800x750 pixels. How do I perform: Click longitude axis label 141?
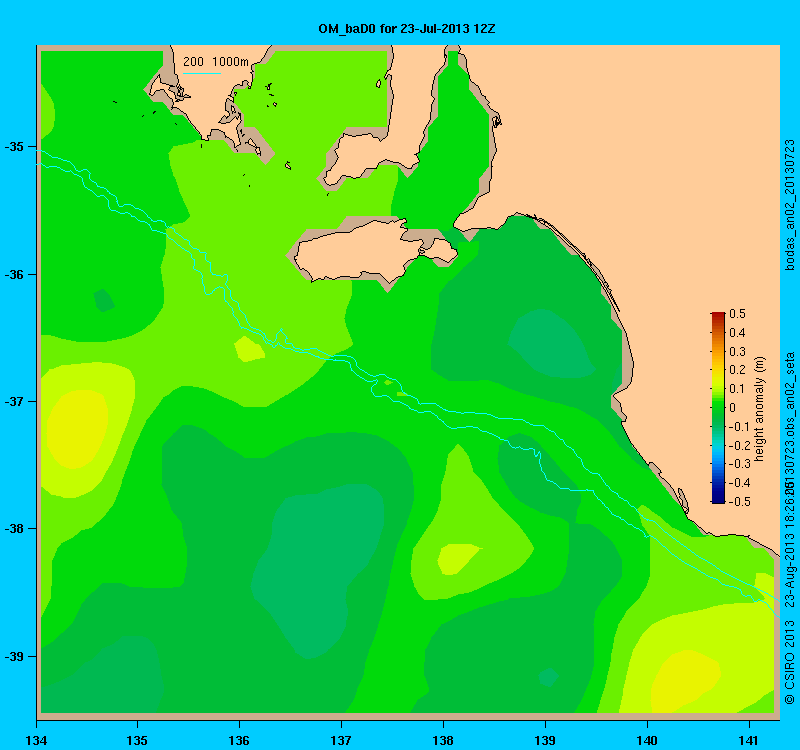(749, 740)
